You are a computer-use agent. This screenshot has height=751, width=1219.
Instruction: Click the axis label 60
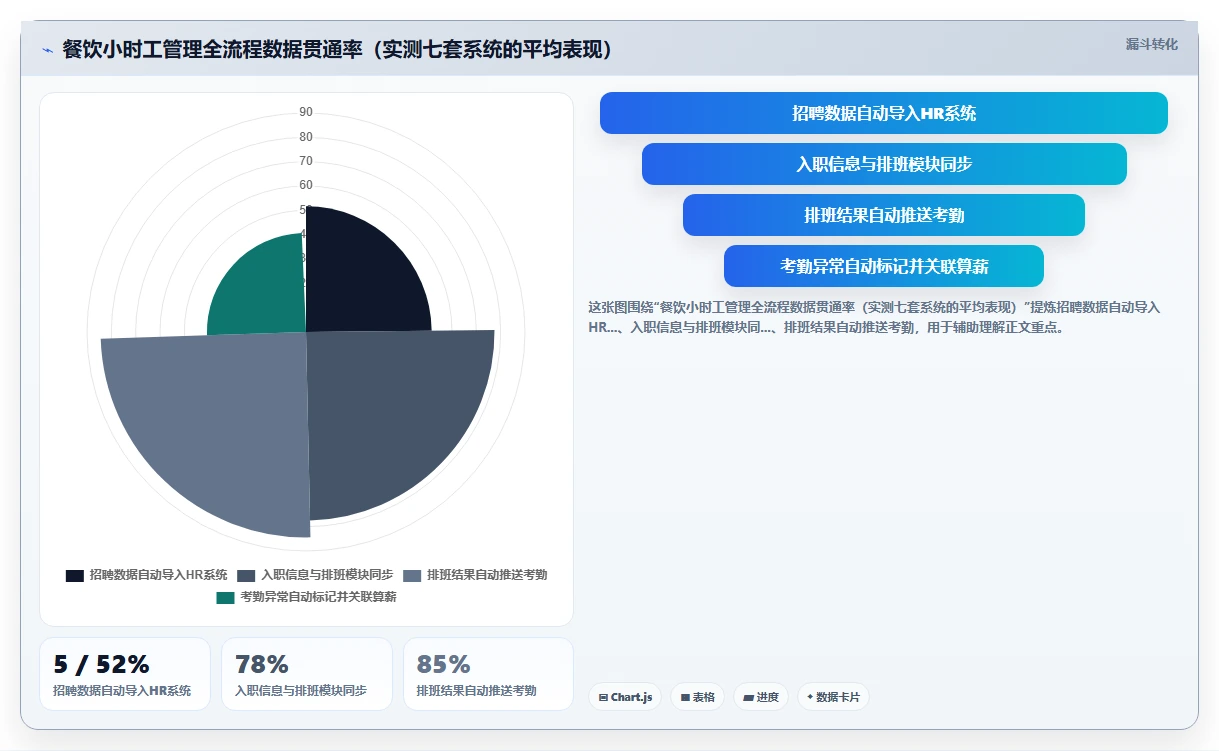pyautogui.click(x=306, y=185)
